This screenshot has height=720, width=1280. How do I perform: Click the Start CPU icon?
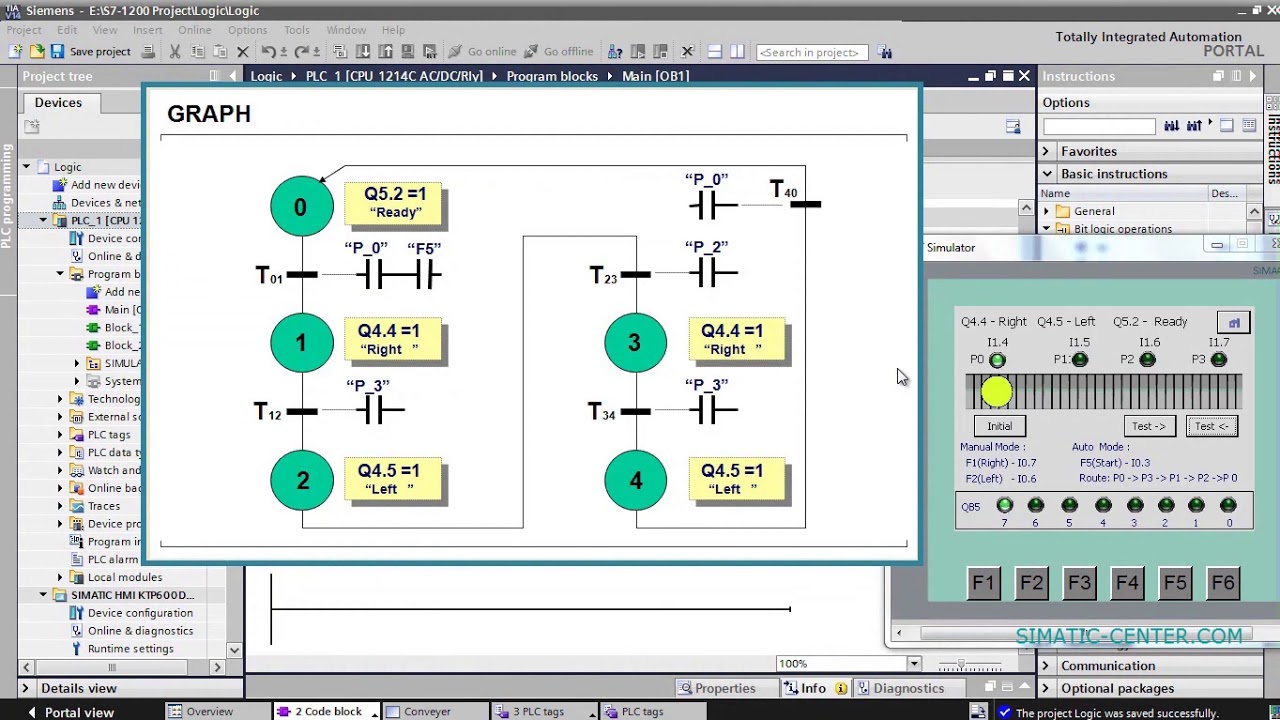pyautogui.click(x=639, y=51)
